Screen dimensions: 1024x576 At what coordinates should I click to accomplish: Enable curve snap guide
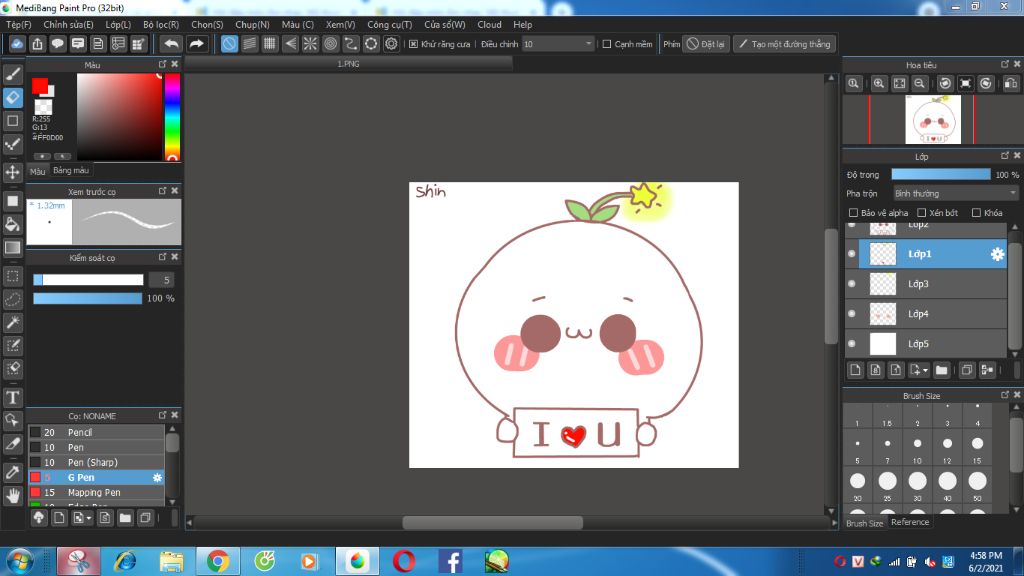[x=351, y=44]
